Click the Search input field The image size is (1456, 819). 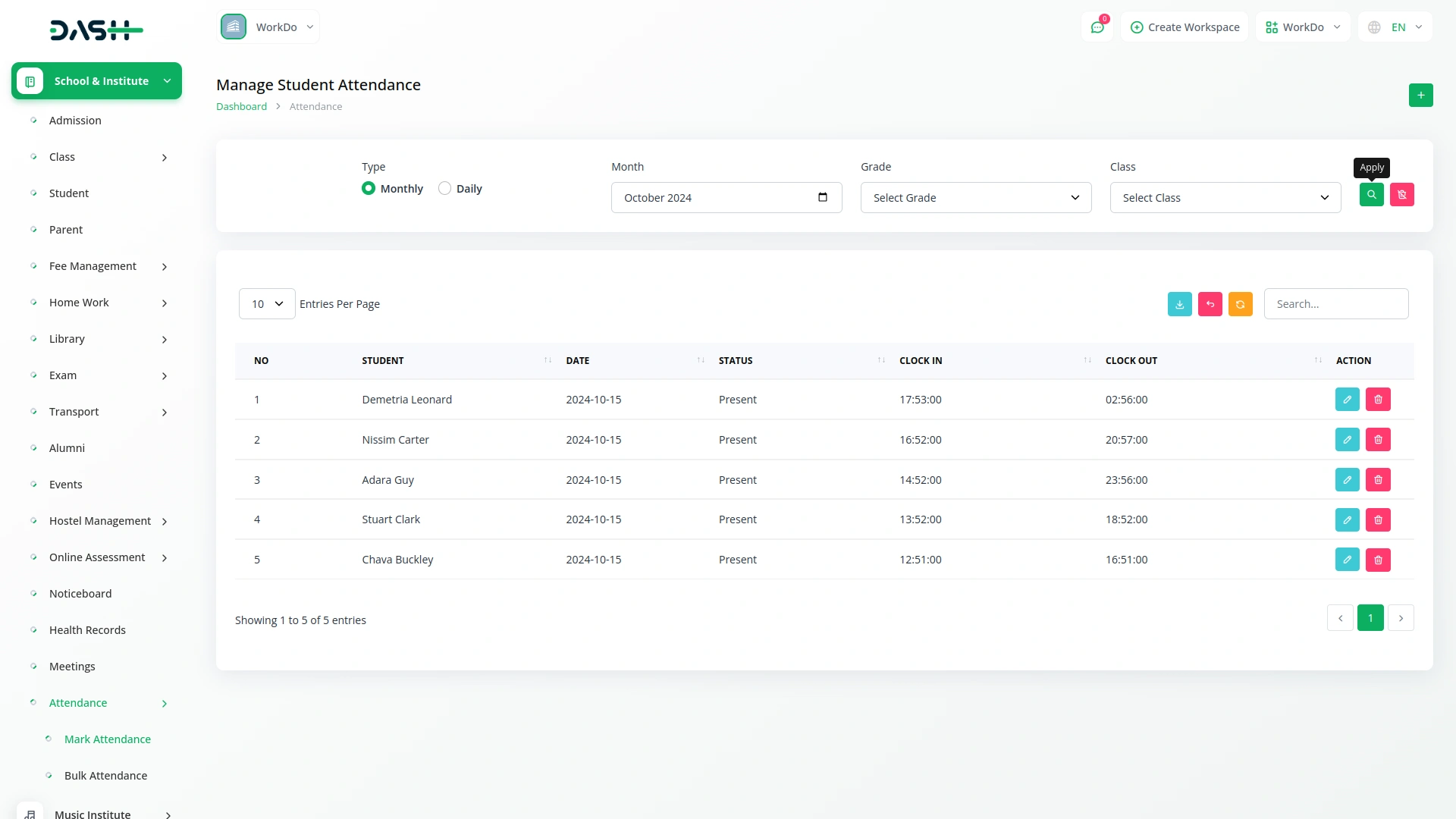pos(1335,304)
